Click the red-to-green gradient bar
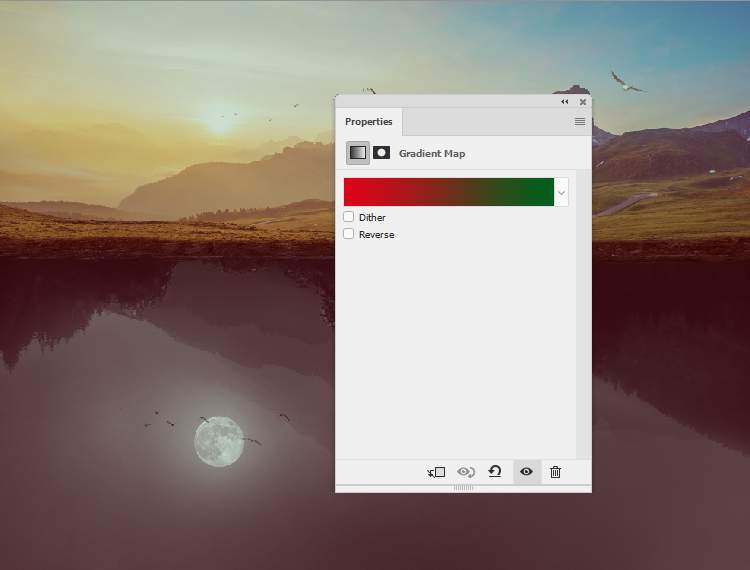750x570 pixels. (448, 192)
